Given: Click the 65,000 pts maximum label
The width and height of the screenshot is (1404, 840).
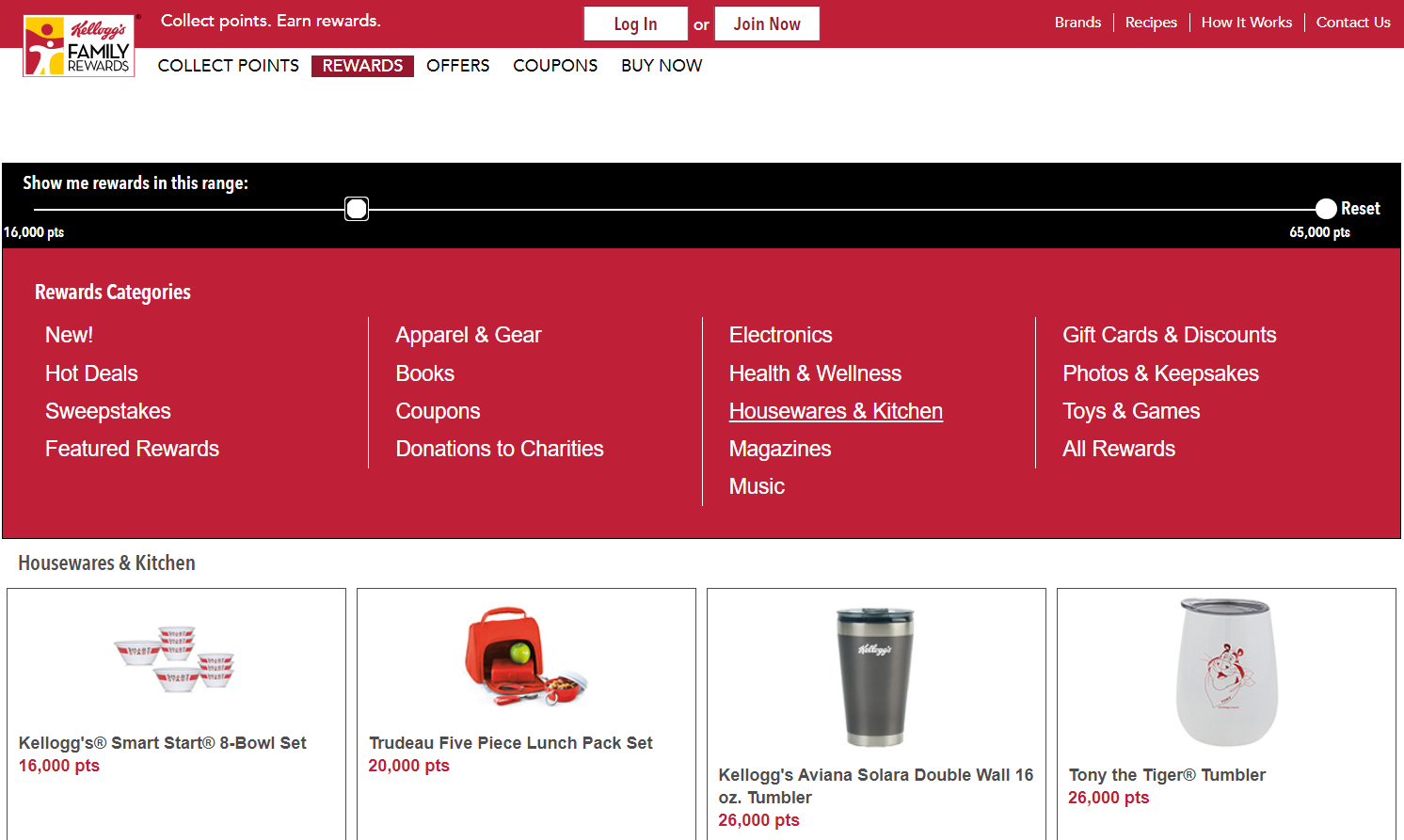Looking at the screenshot, I should point(1319,232).
